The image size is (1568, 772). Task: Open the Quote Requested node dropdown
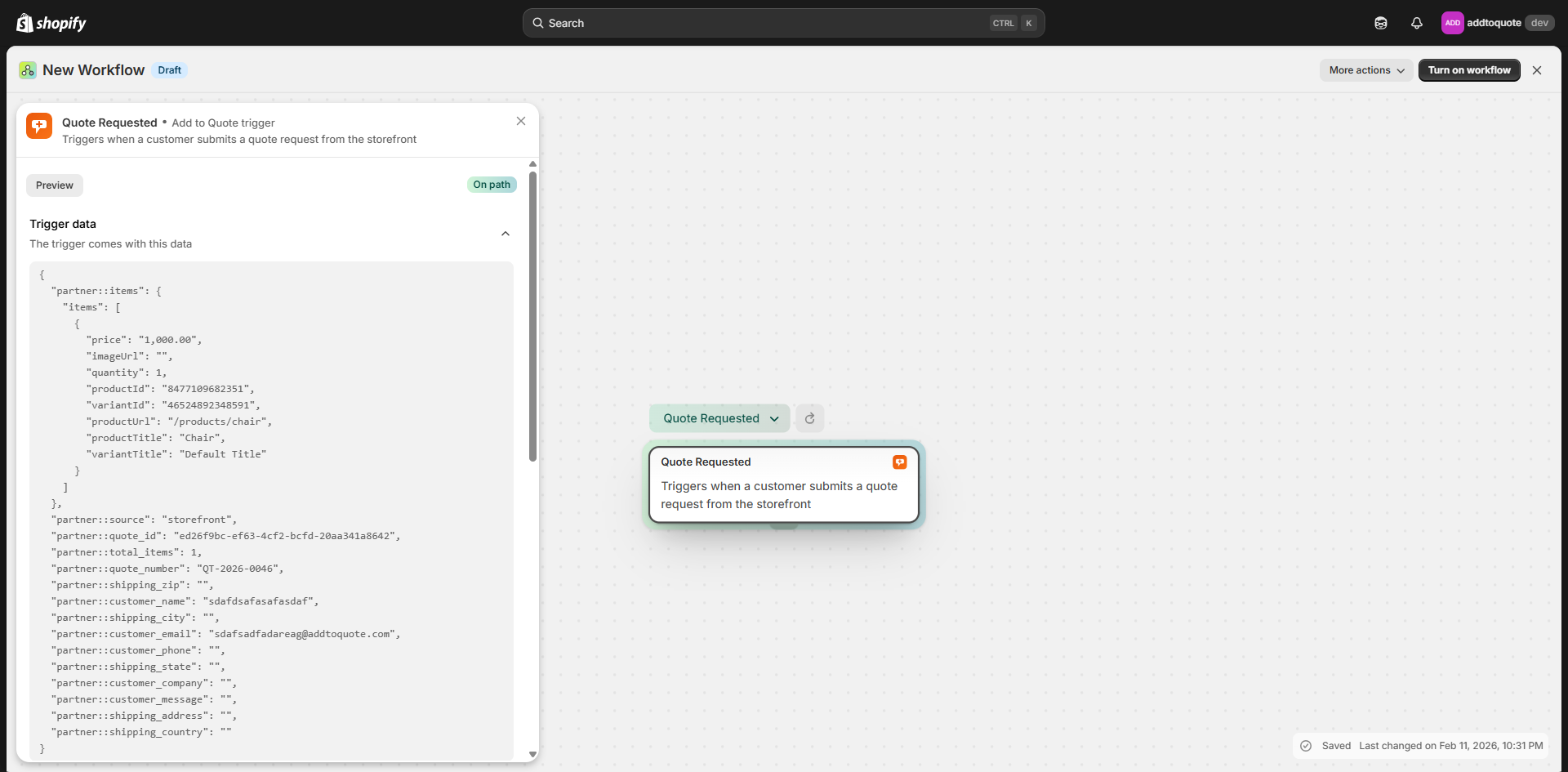pyautogui.click(x=718, y=417)
